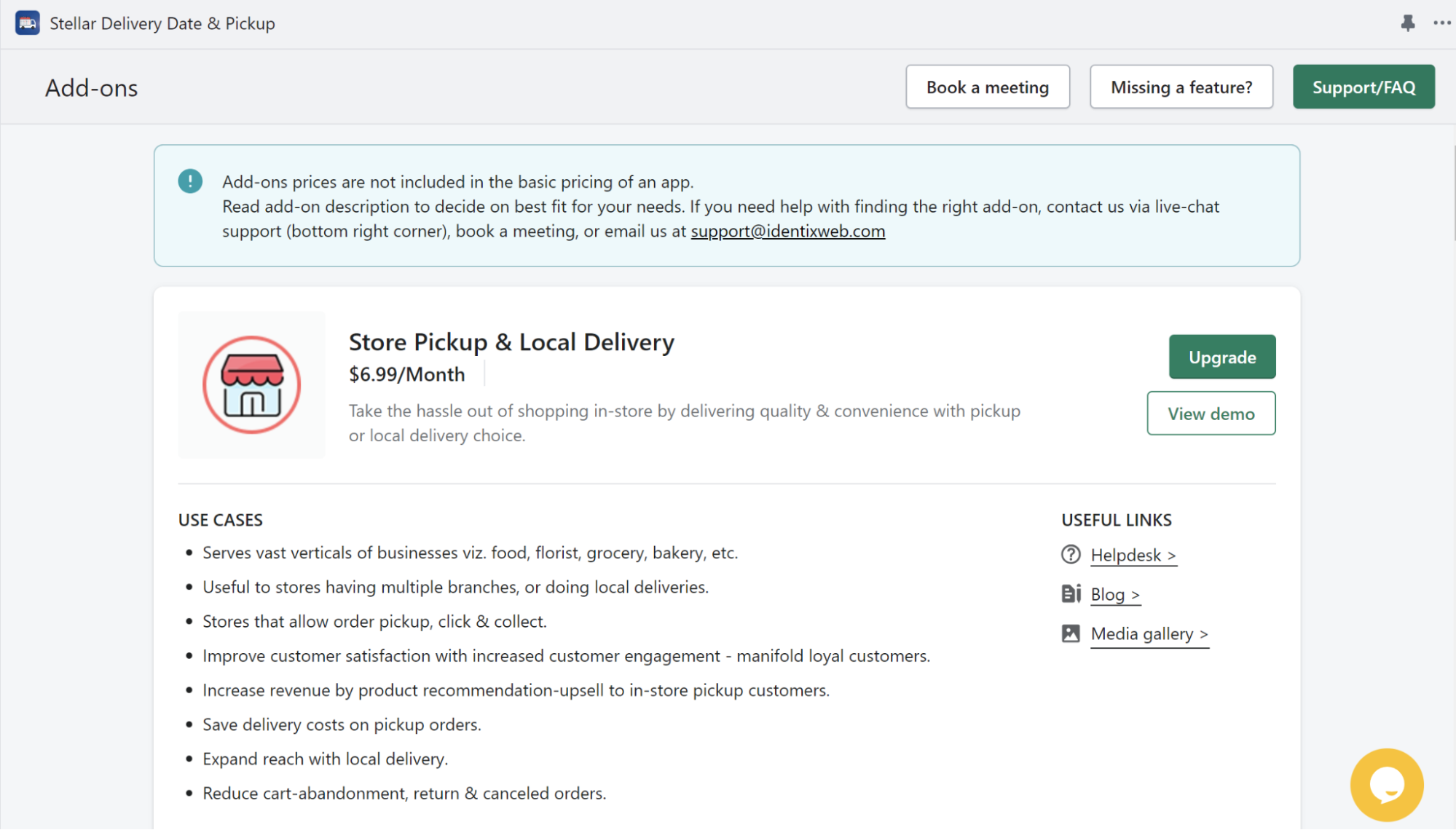Viewport: 1456px width, 830px height.
Task: Open the Helpdesk link
Action: point(1133,556)
